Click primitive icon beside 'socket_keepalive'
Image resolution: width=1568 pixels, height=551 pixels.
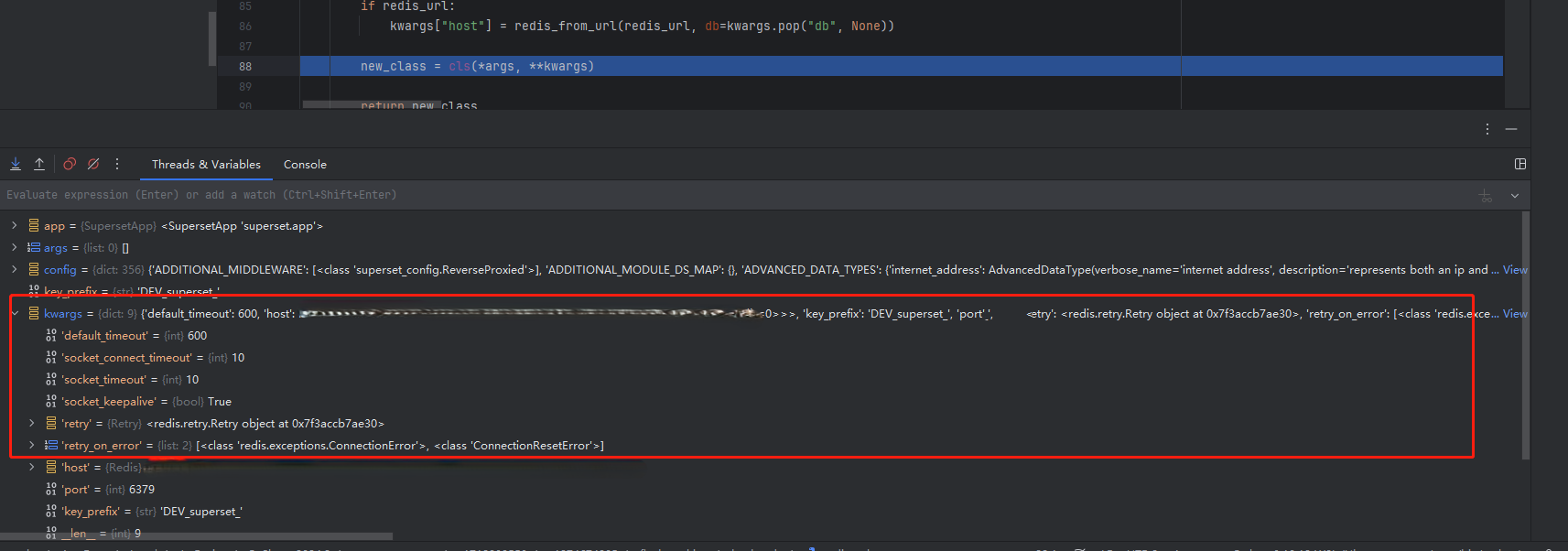click(x=51, y=401)
